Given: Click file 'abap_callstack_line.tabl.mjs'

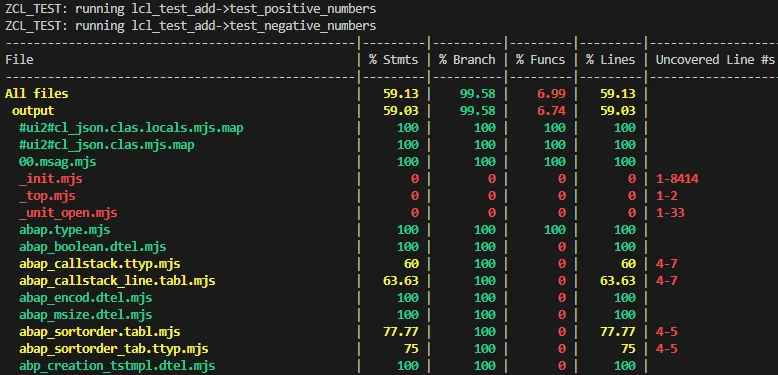Looking at the screenshot, I should tap(117, 281).
